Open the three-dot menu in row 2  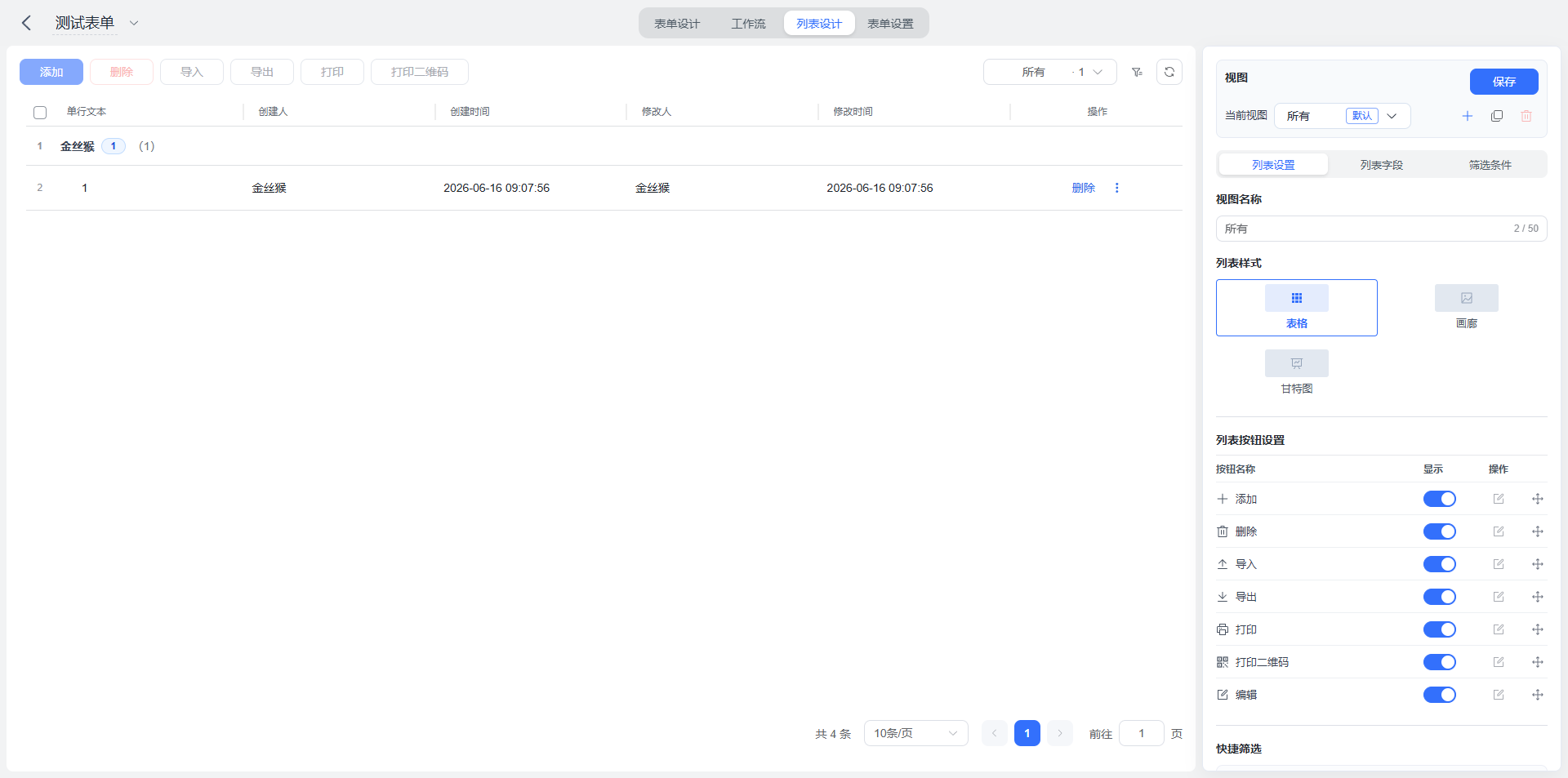1117,188
